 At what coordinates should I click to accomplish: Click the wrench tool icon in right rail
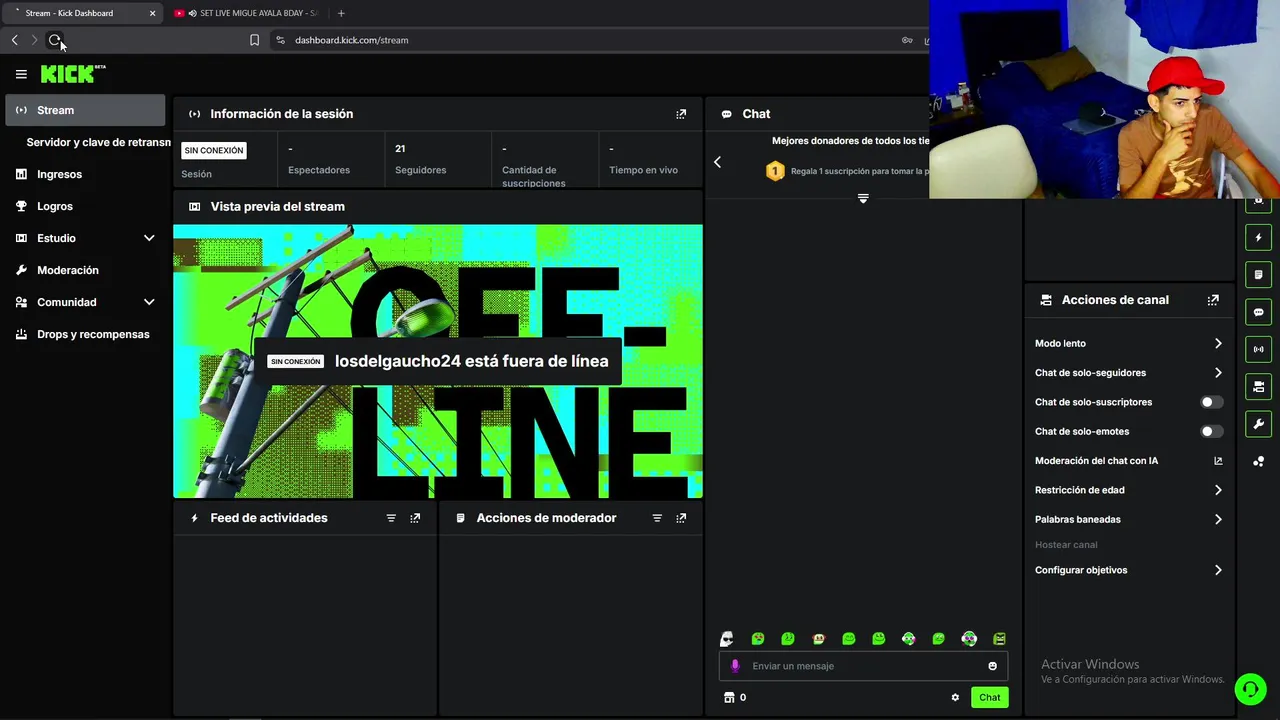pyautogui.click(x=1259, y=424)
